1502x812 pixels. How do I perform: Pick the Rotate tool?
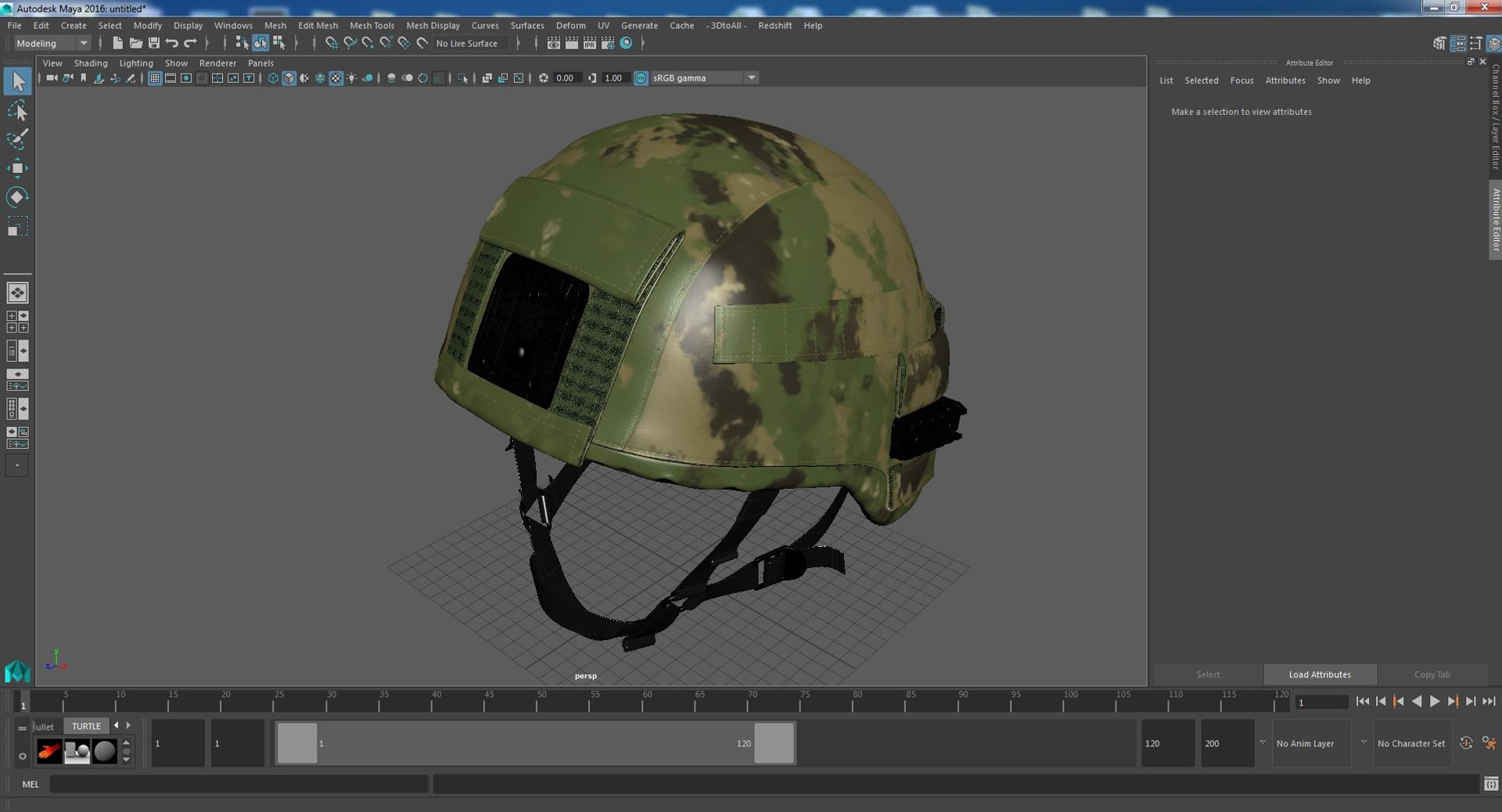[x=17, y=197]
